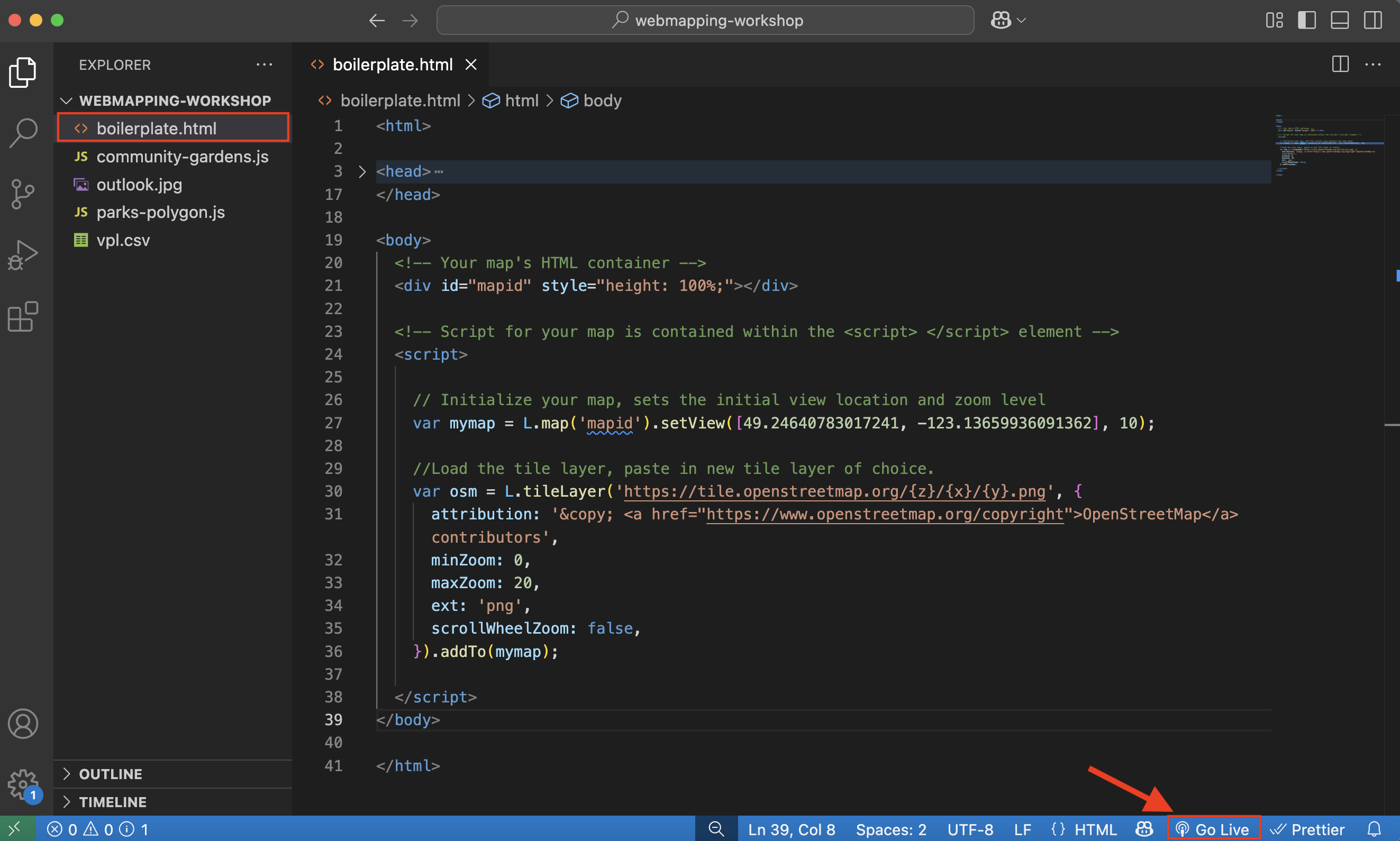1400x841 pixels.
Task: Open editor More Actions ellipsis
Action: click(1373, 64)
